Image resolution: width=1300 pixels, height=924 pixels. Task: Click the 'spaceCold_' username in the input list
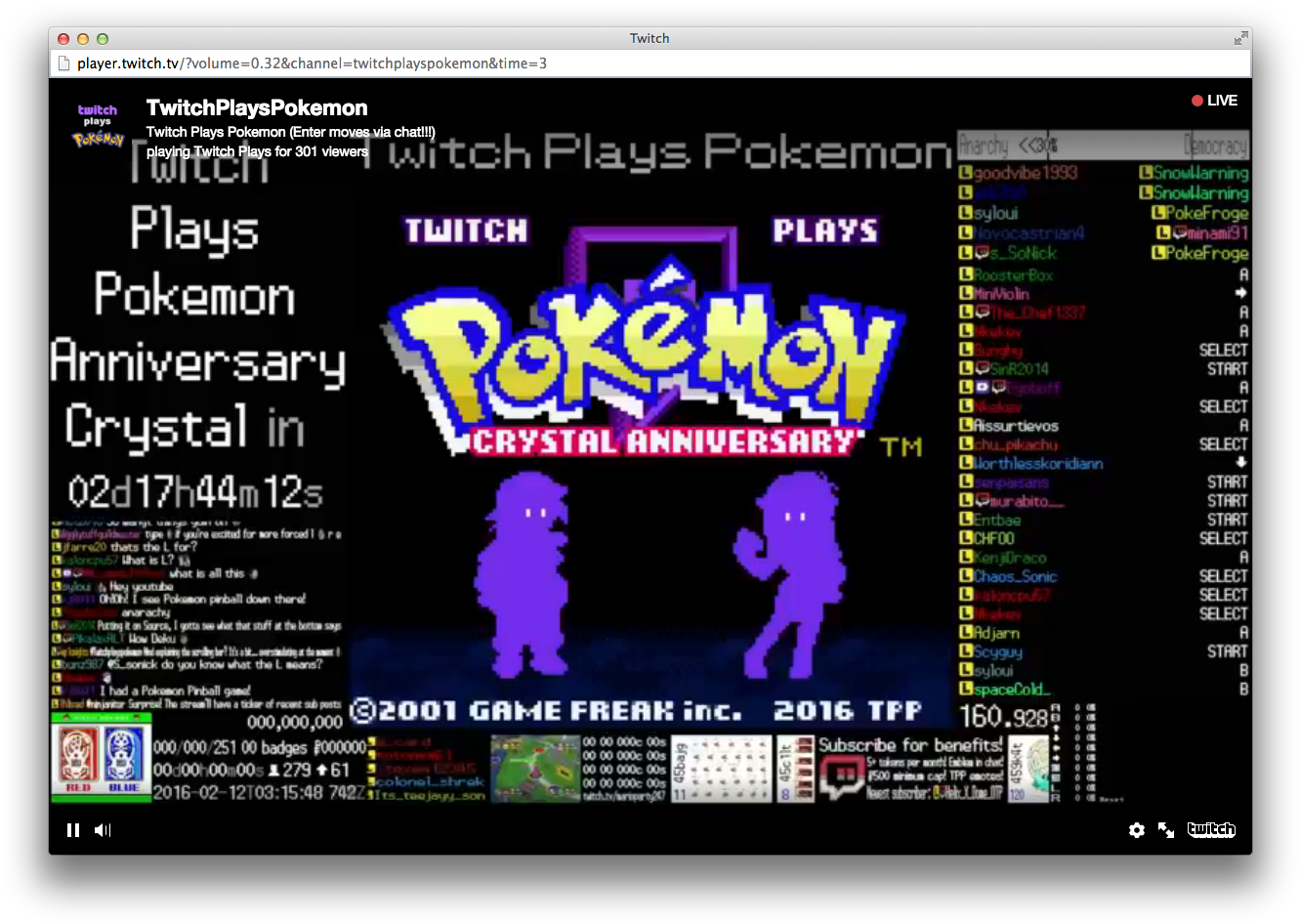[x=1012, y=690]
